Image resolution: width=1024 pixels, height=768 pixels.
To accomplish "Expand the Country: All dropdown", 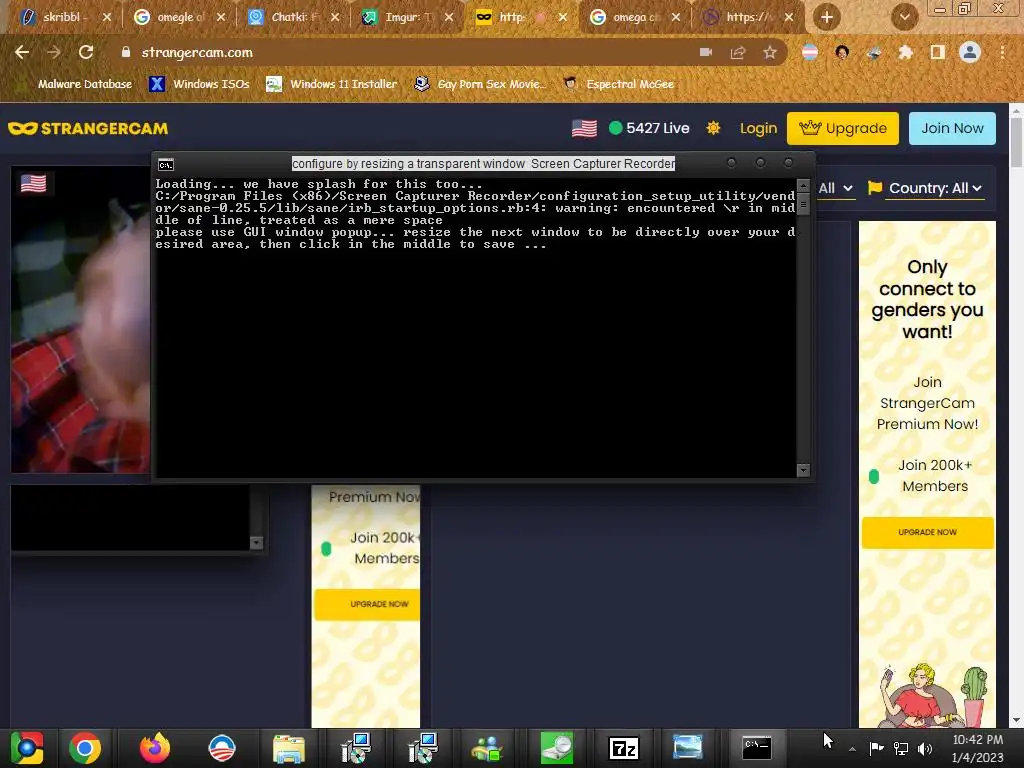I will click(935, 188).
